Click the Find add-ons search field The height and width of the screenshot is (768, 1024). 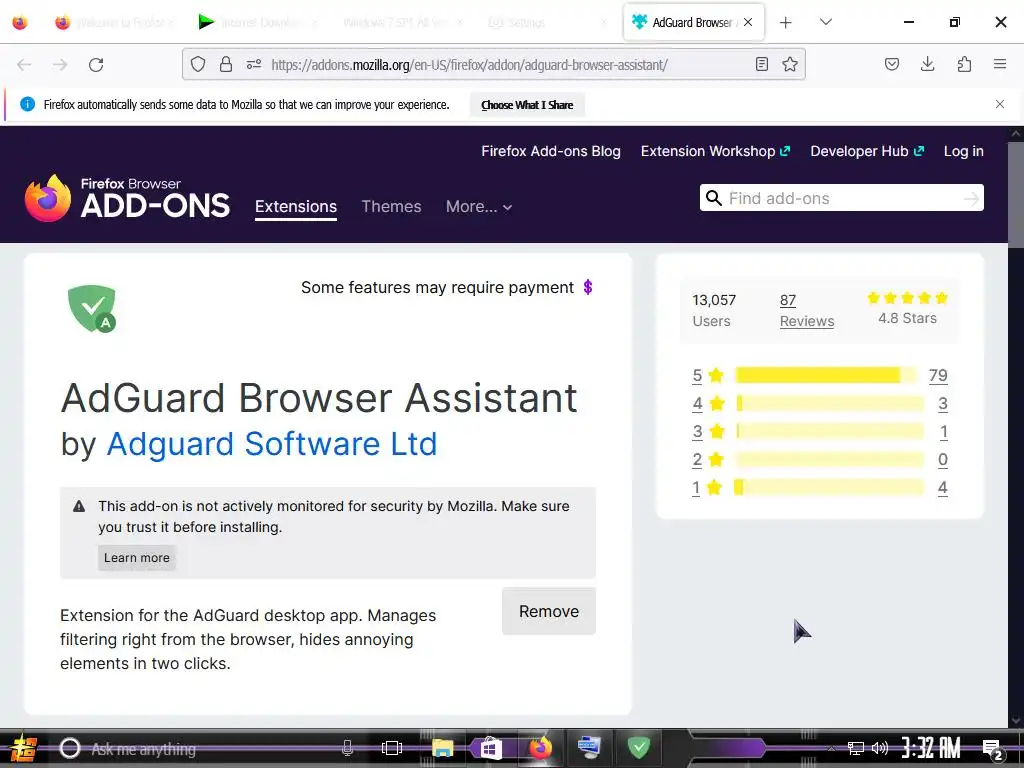(x=842, y=198)
